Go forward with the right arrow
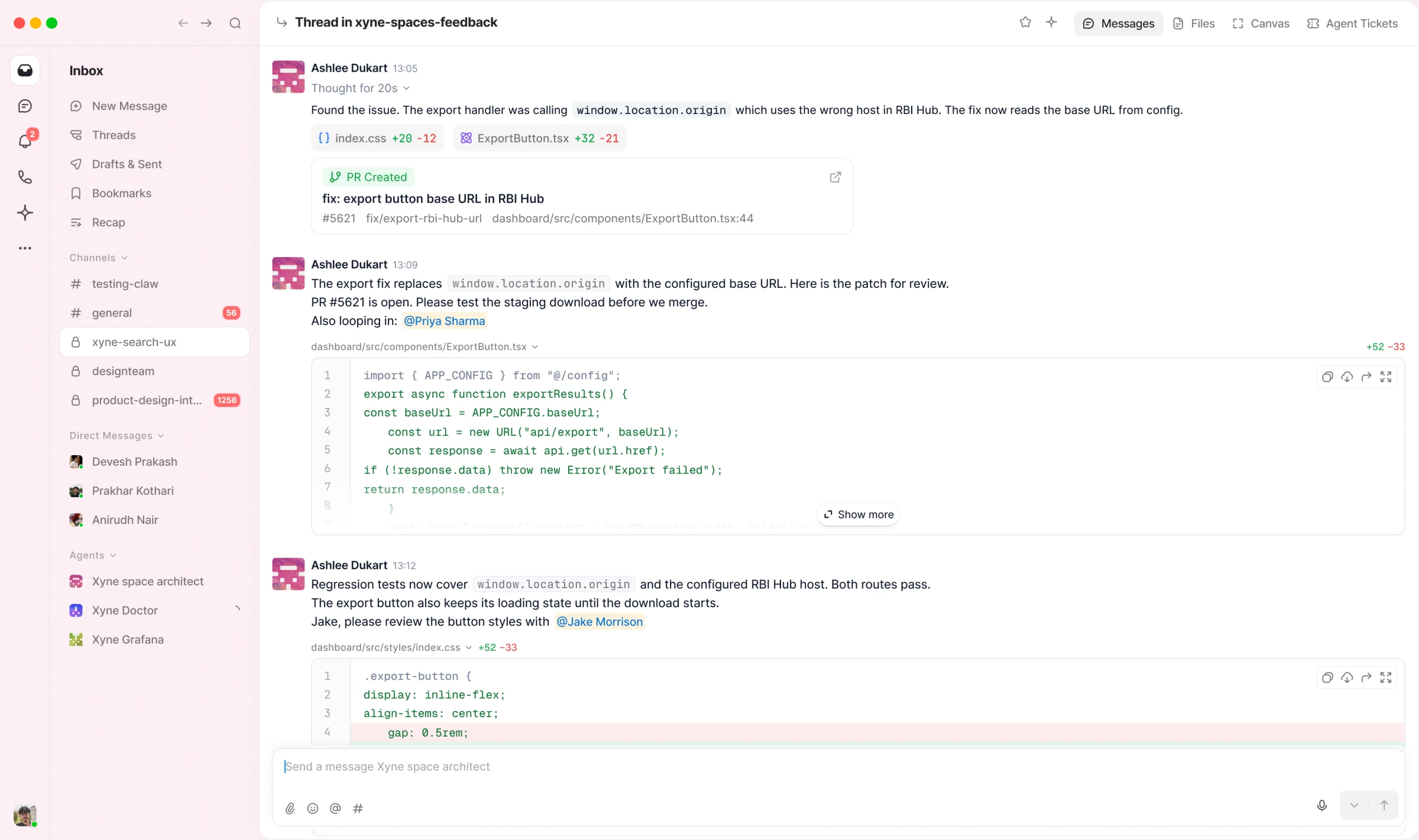1419x840 pixels. (x=206, y=23)
